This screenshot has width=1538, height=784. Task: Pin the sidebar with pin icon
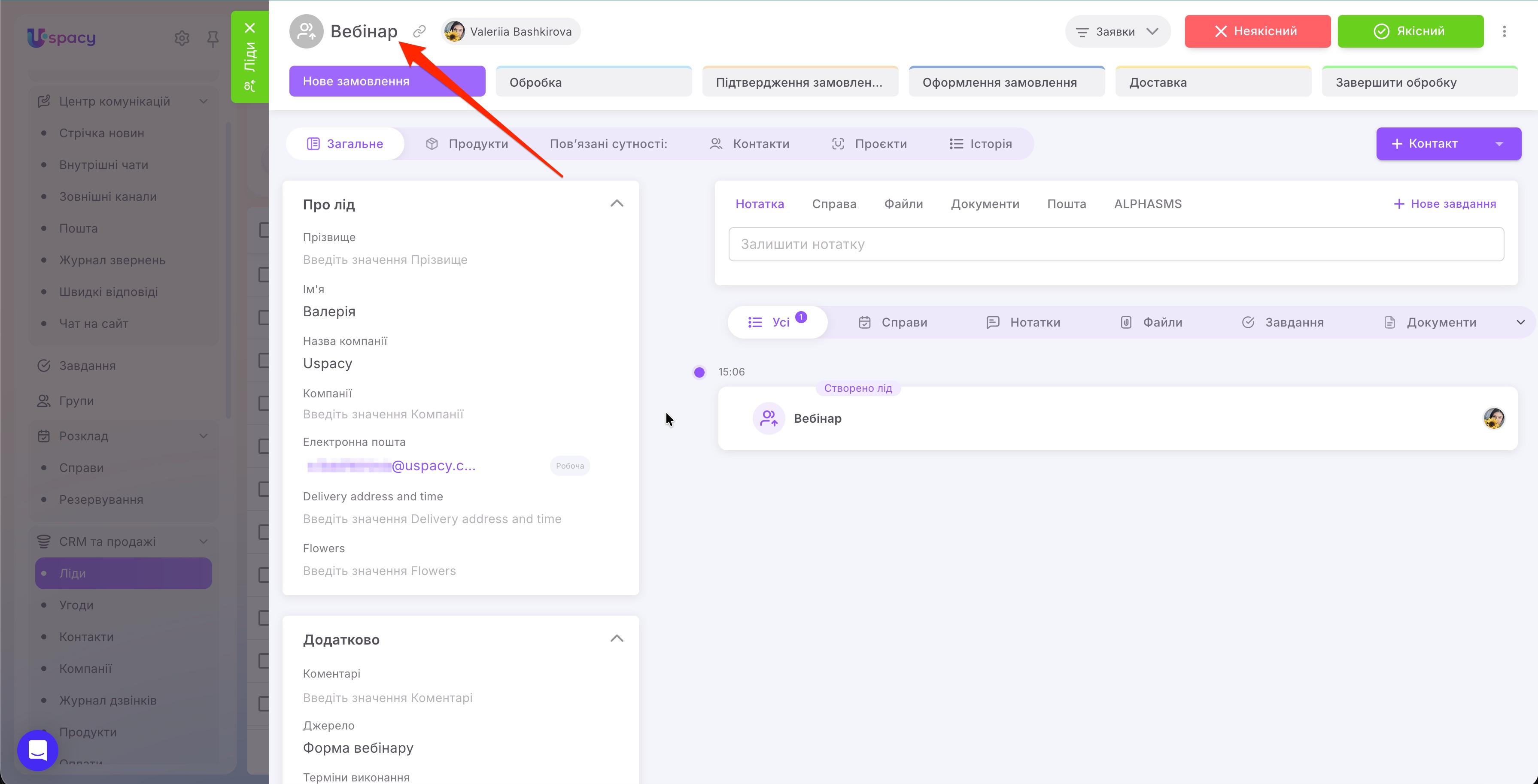[213, 39]
